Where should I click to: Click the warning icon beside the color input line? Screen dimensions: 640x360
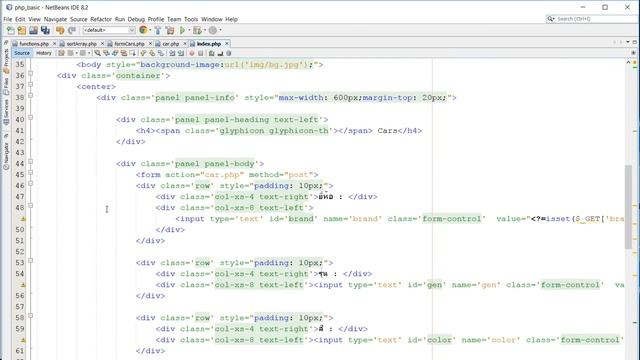tap(23, 340)
